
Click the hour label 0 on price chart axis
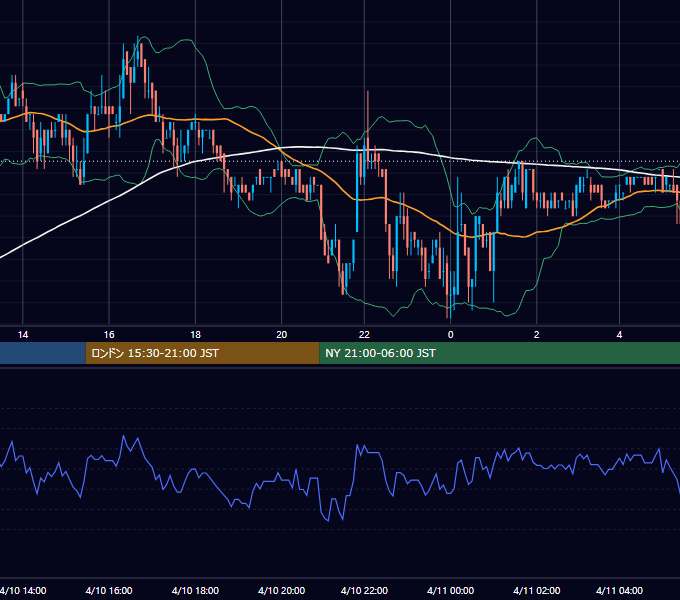click(451, 335)
